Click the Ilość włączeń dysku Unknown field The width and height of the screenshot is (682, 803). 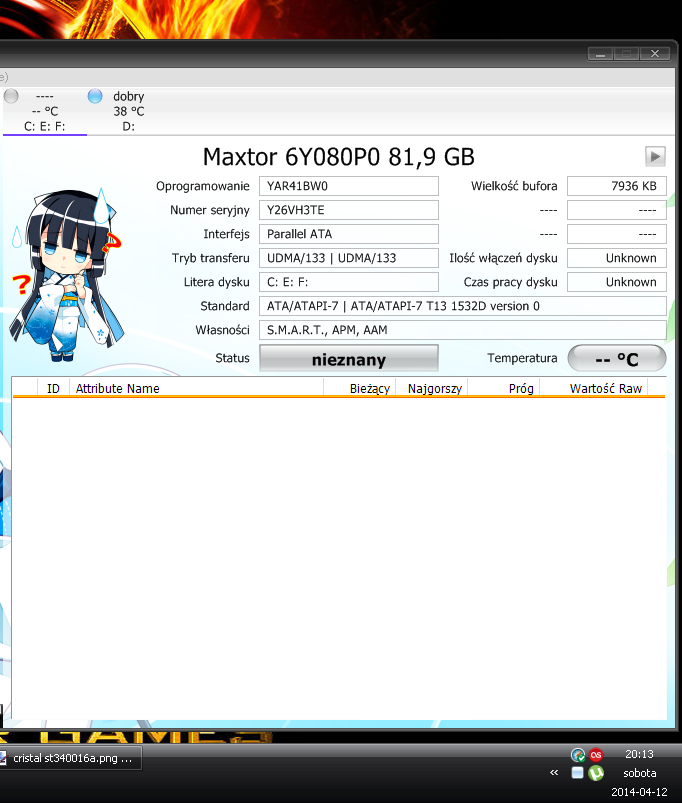tap(616, 258)
